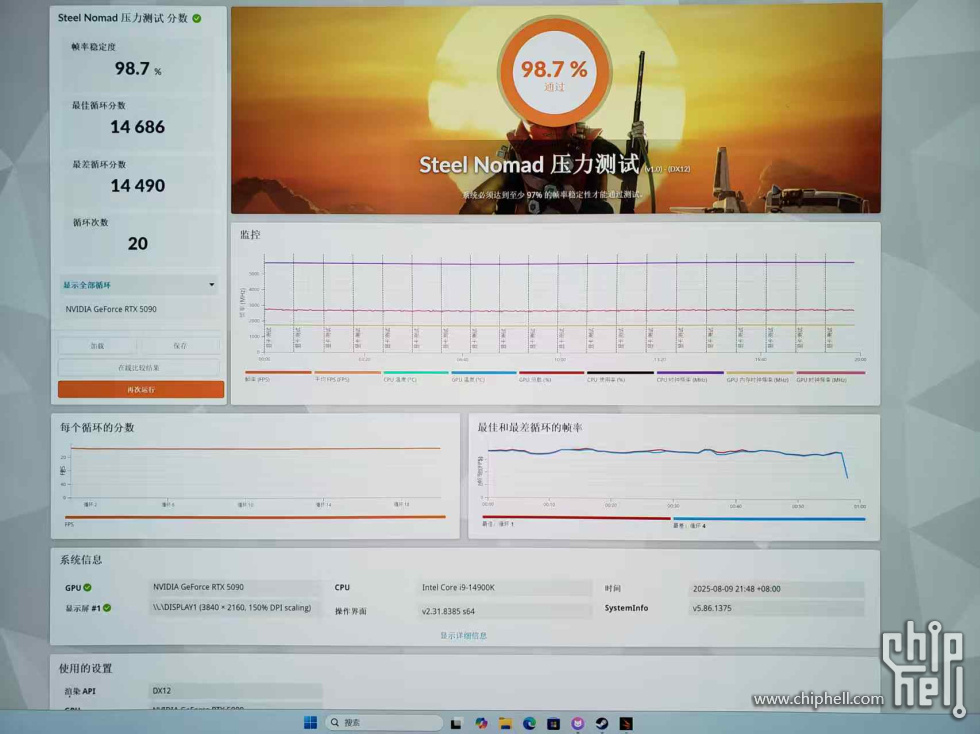Click the green check next to GPU
Viewport: 980px width, 734px height.
tap(88, 588)
